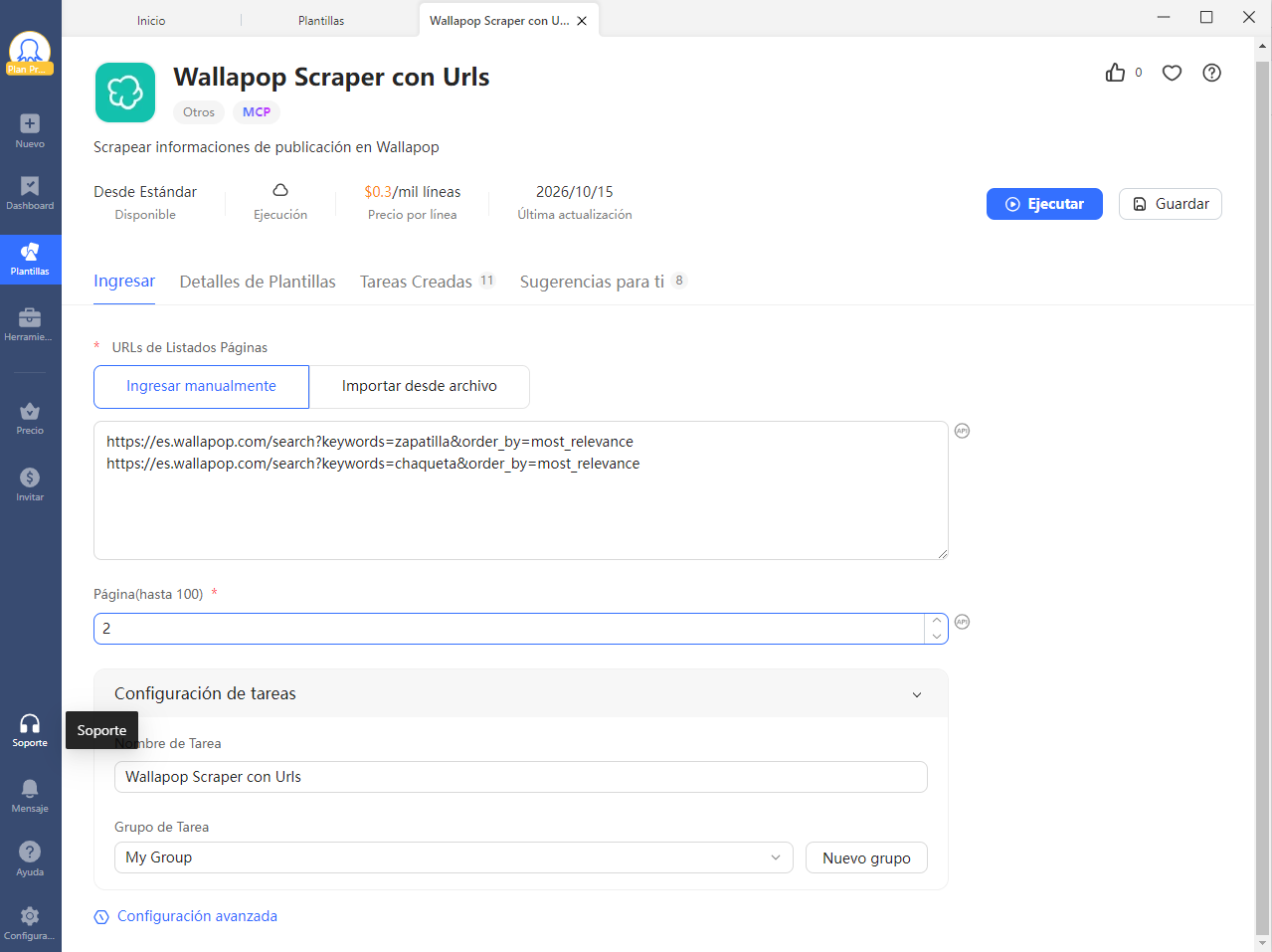Click the Nombre de Tarea input field
1272x952 pixels.
coord(521,777)
